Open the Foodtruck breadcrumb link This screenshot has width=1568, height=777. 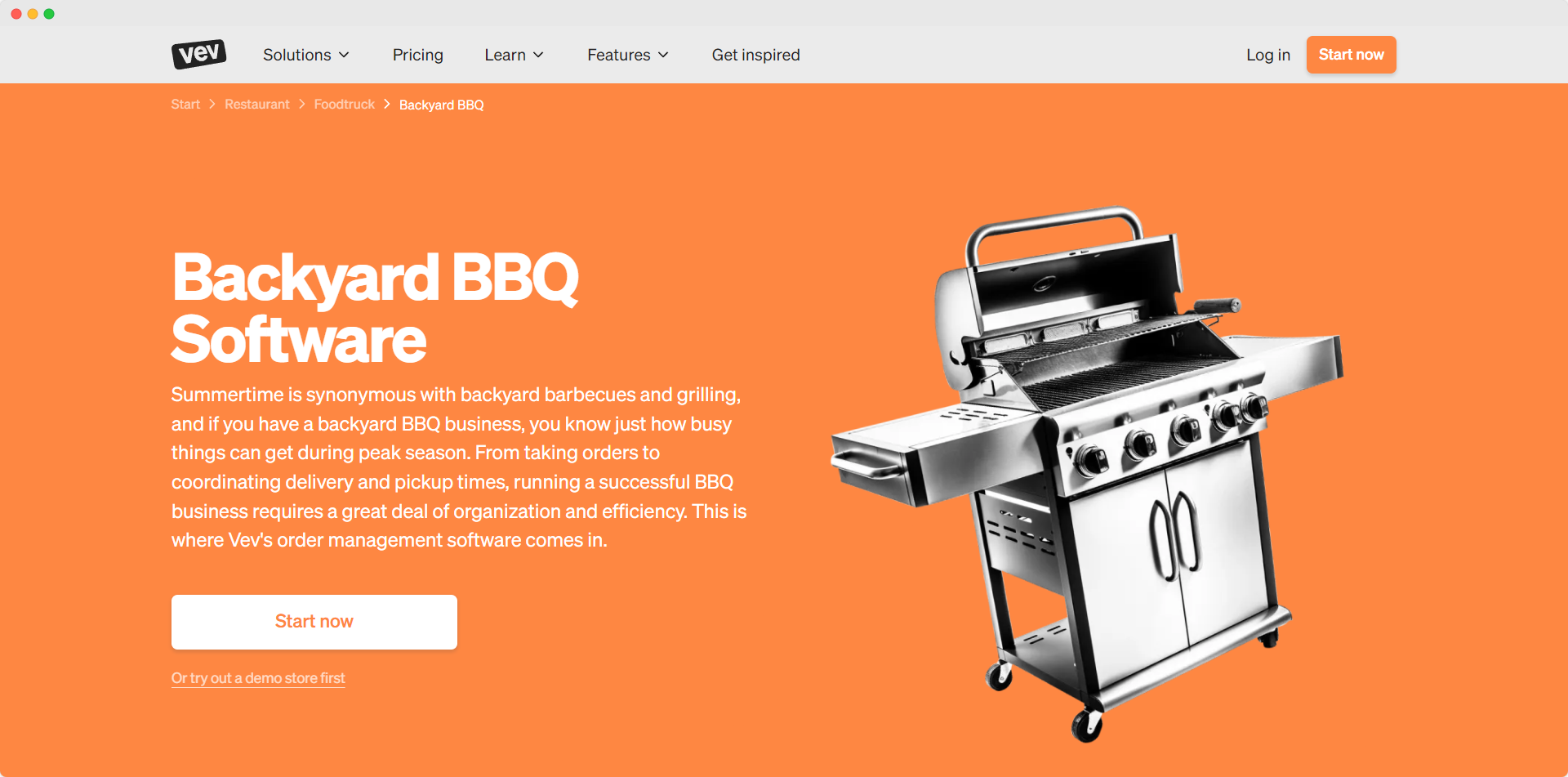coord(344,105)
